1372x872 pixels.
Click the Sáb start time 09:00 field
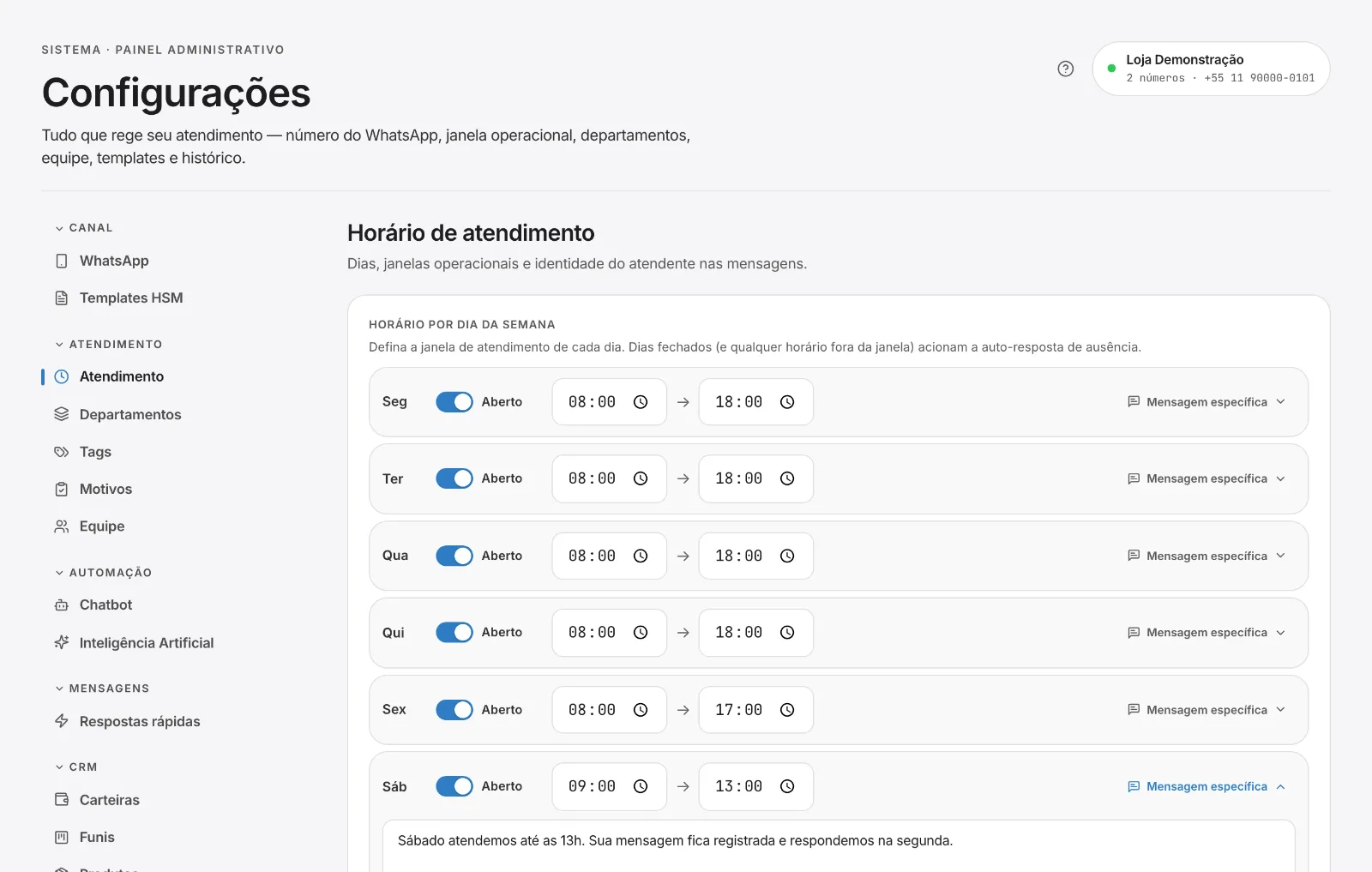610,786
